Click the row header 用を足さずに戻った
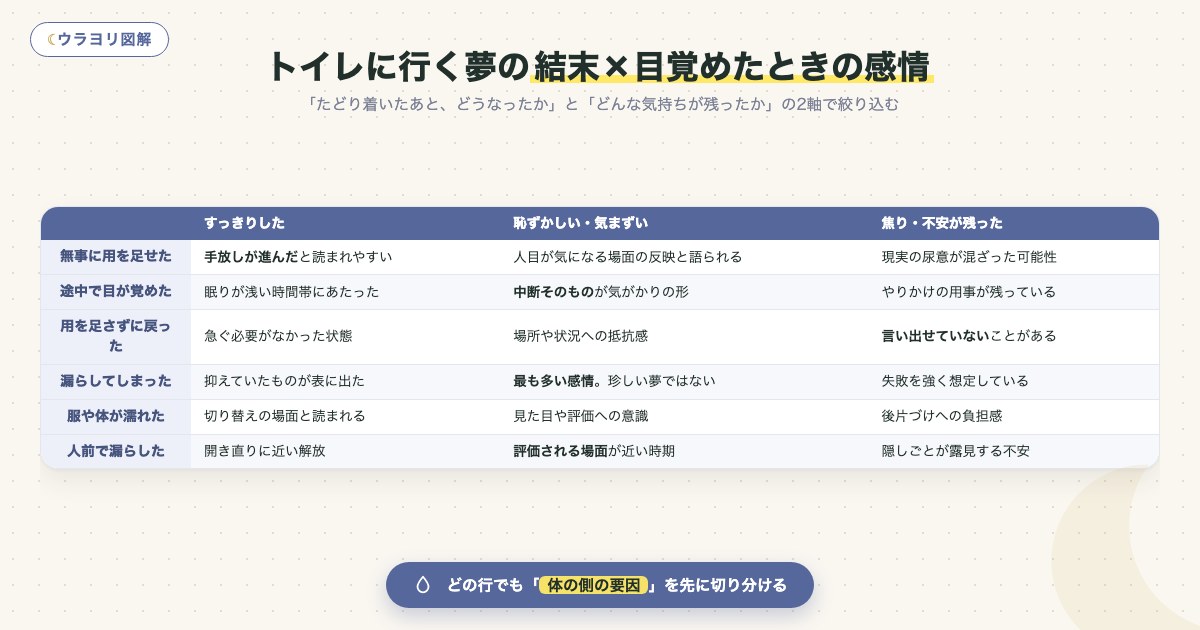1200x630 pixels. click(x=116, y=337)
